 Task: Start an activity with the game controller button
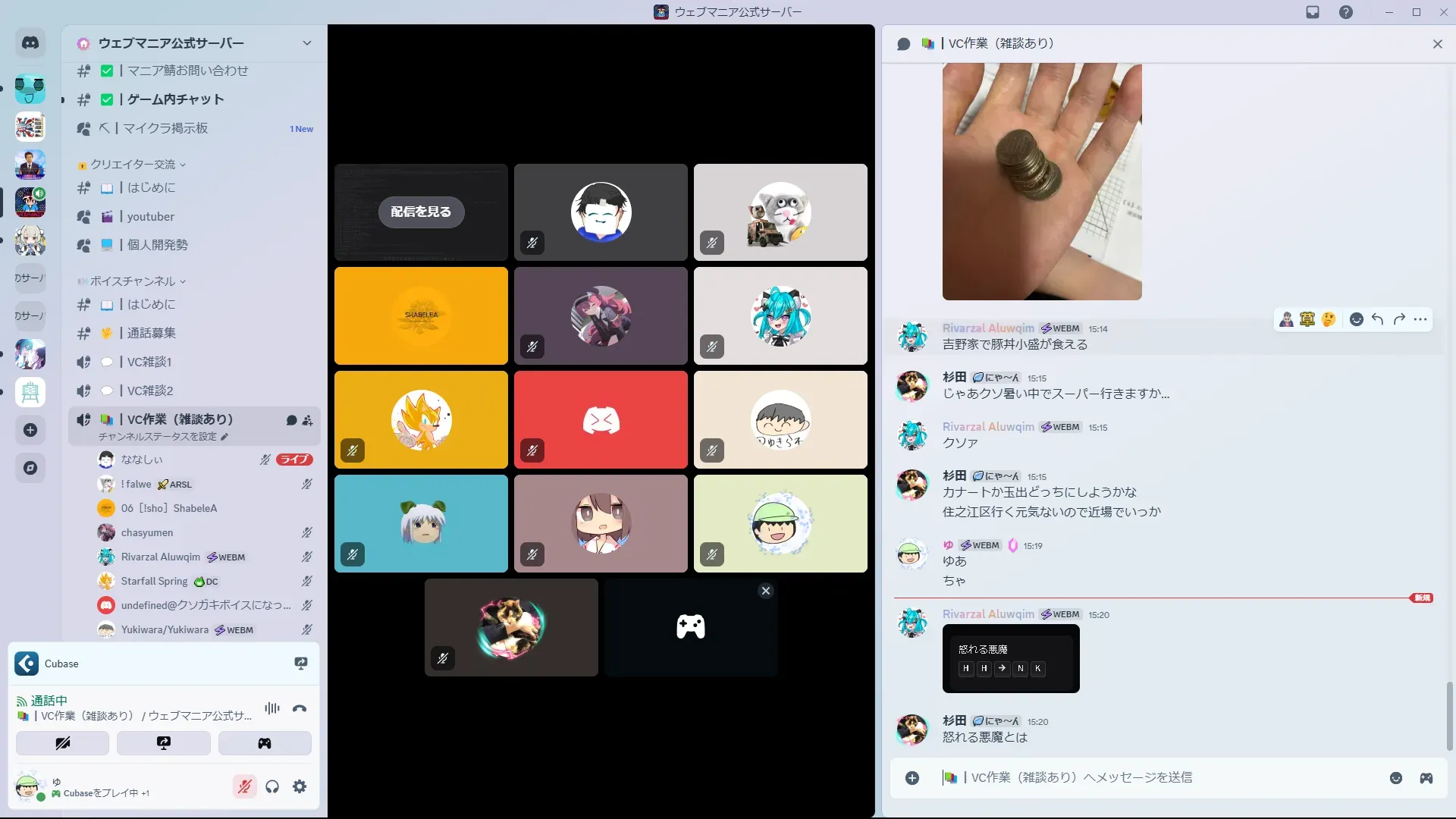tap(265, 743)
